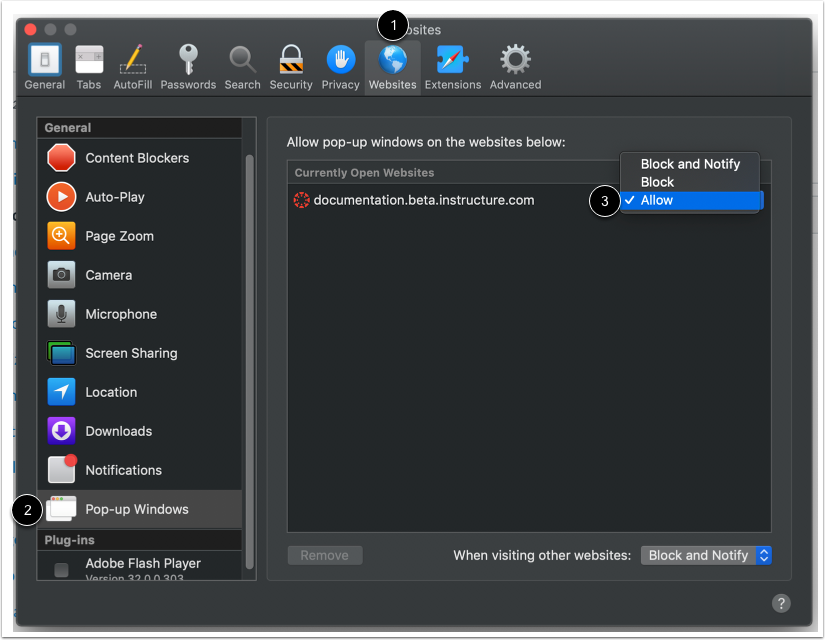Select Block and Notify in the dropdown list
825x640 pixels.
pyautogui.click(x=690, y=164)
